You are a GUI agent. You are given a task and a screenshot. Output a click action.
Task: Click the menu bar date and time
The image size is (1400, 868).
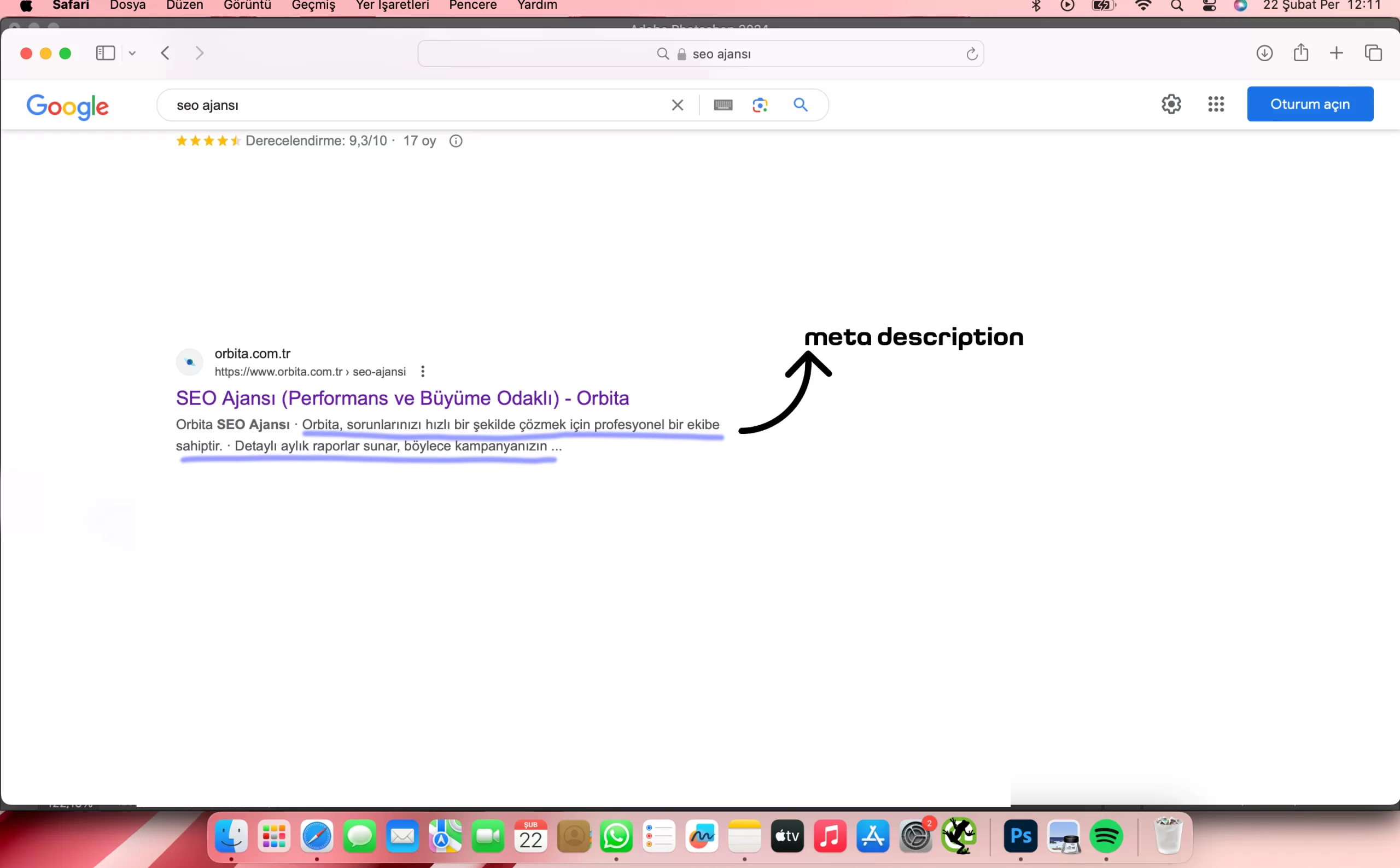click(1322, 5)
